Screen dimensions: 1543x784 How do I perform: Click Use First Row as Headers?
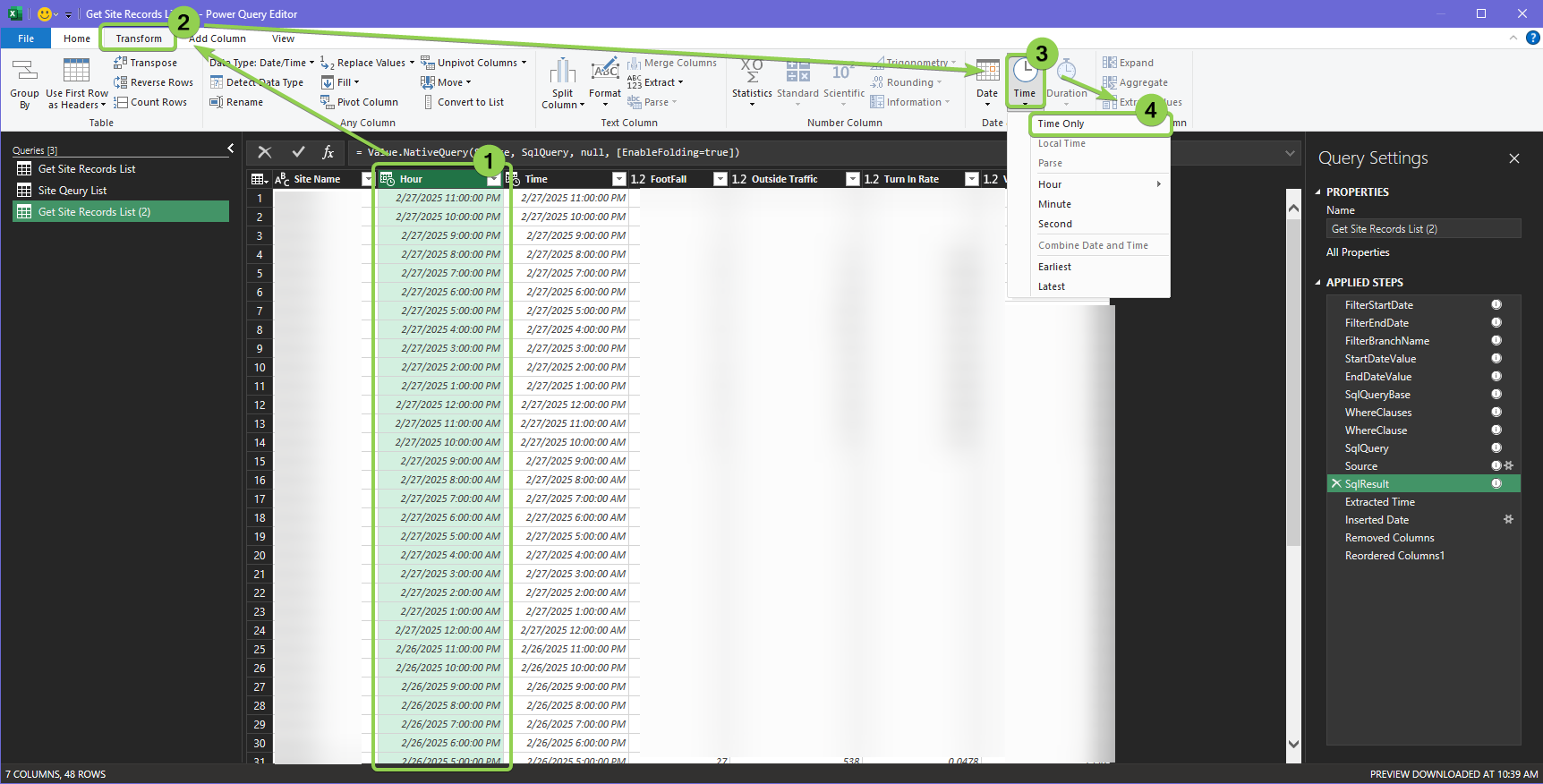point(77,84)
